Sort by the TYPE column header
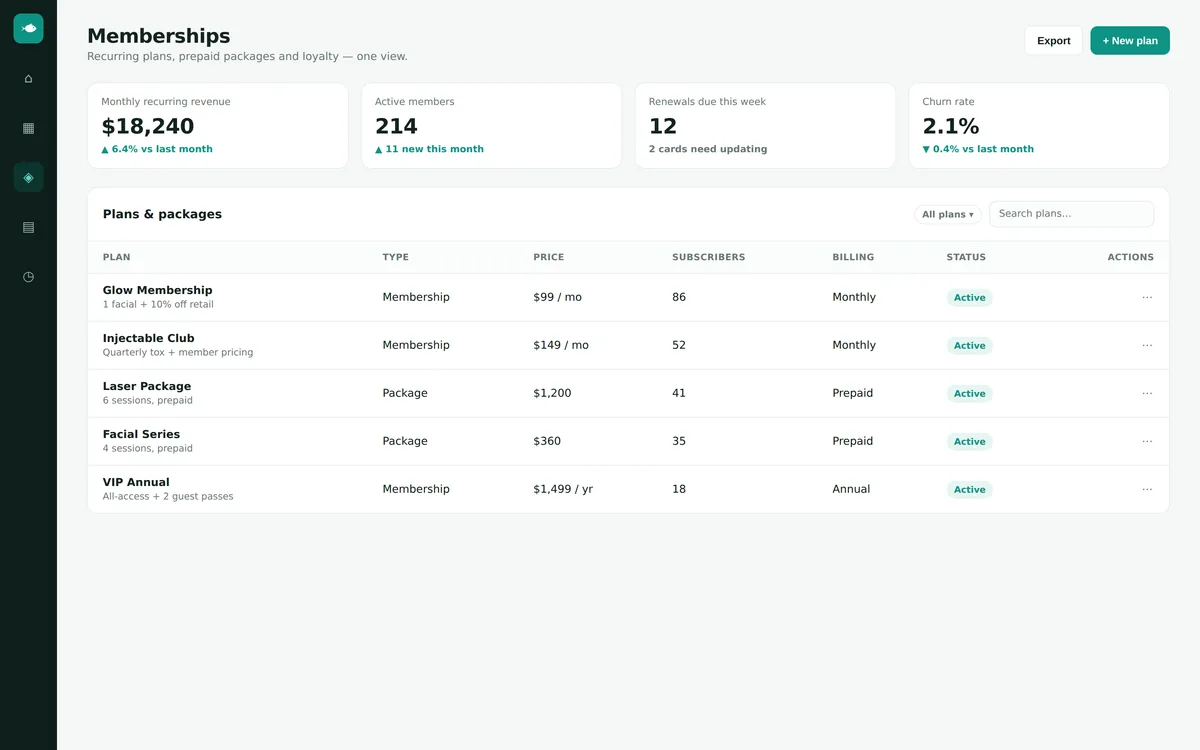Image resolution: width=1200 pixels, height=750 pixels. (396, 257)
